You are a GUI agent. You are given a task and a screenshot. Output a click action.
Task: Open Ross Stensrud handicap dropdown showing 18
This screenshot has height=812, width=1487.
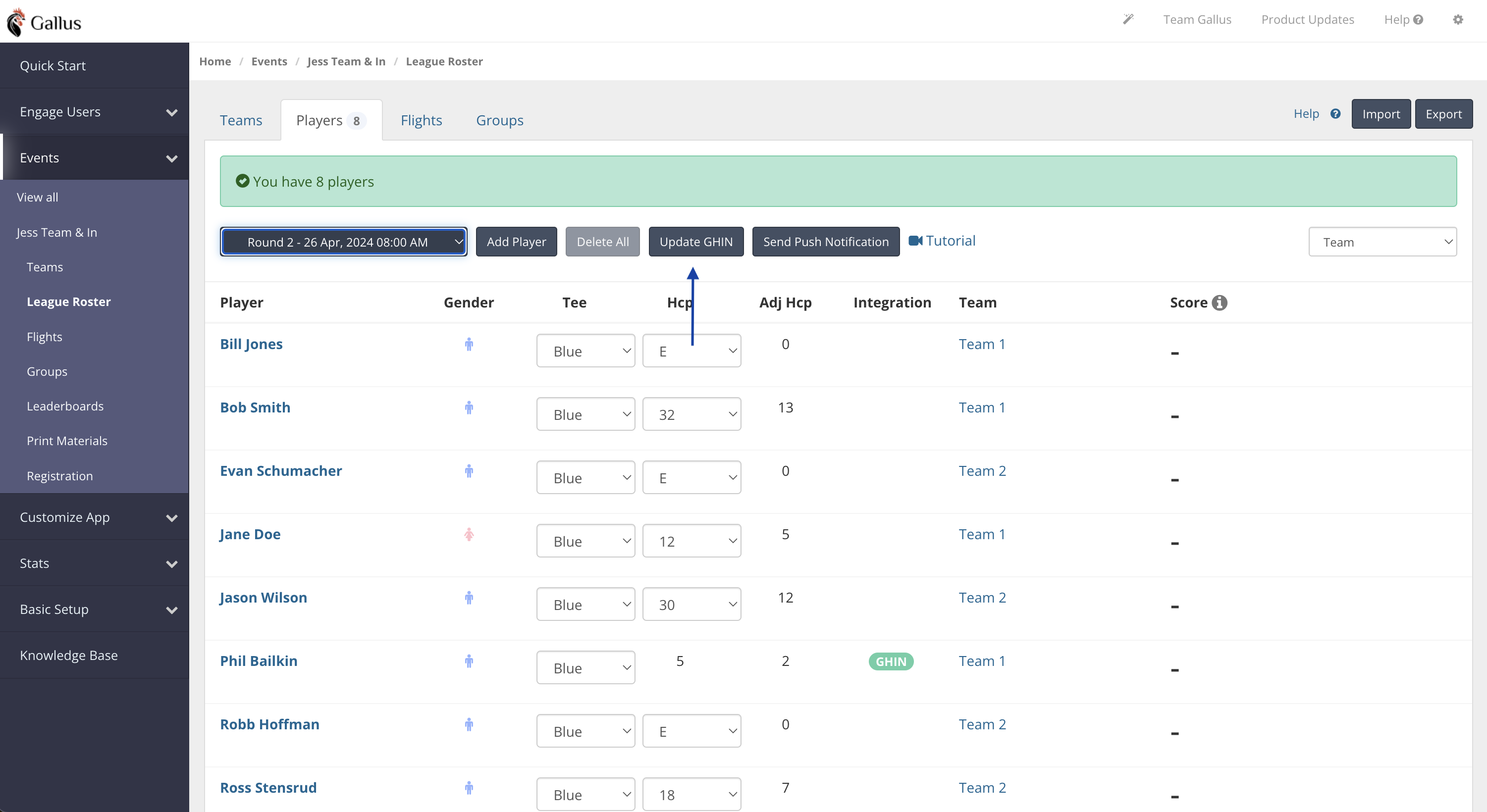(691, 795)
